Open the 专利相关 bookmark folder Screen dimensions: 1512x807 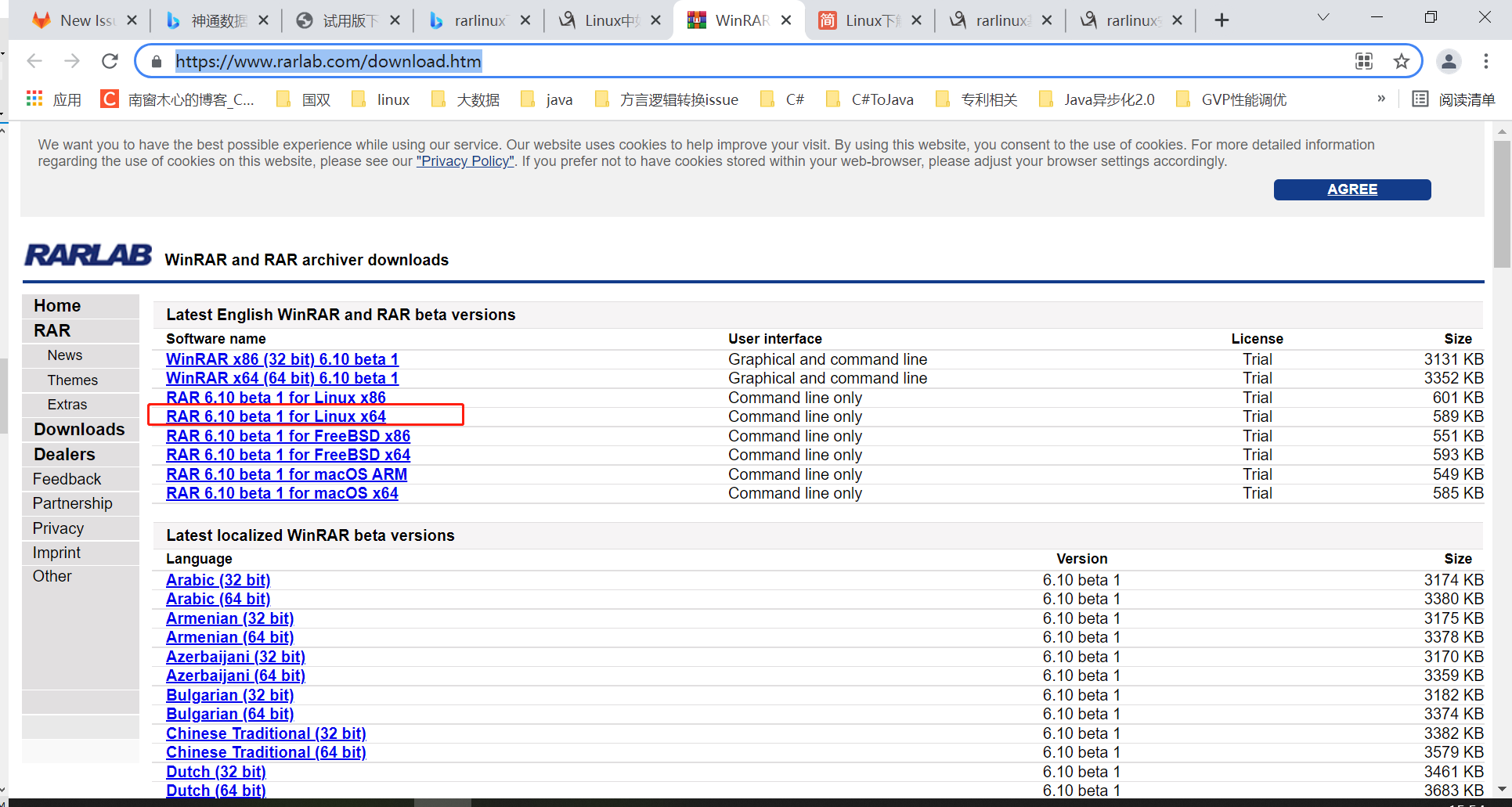click(x=977, y=99)
